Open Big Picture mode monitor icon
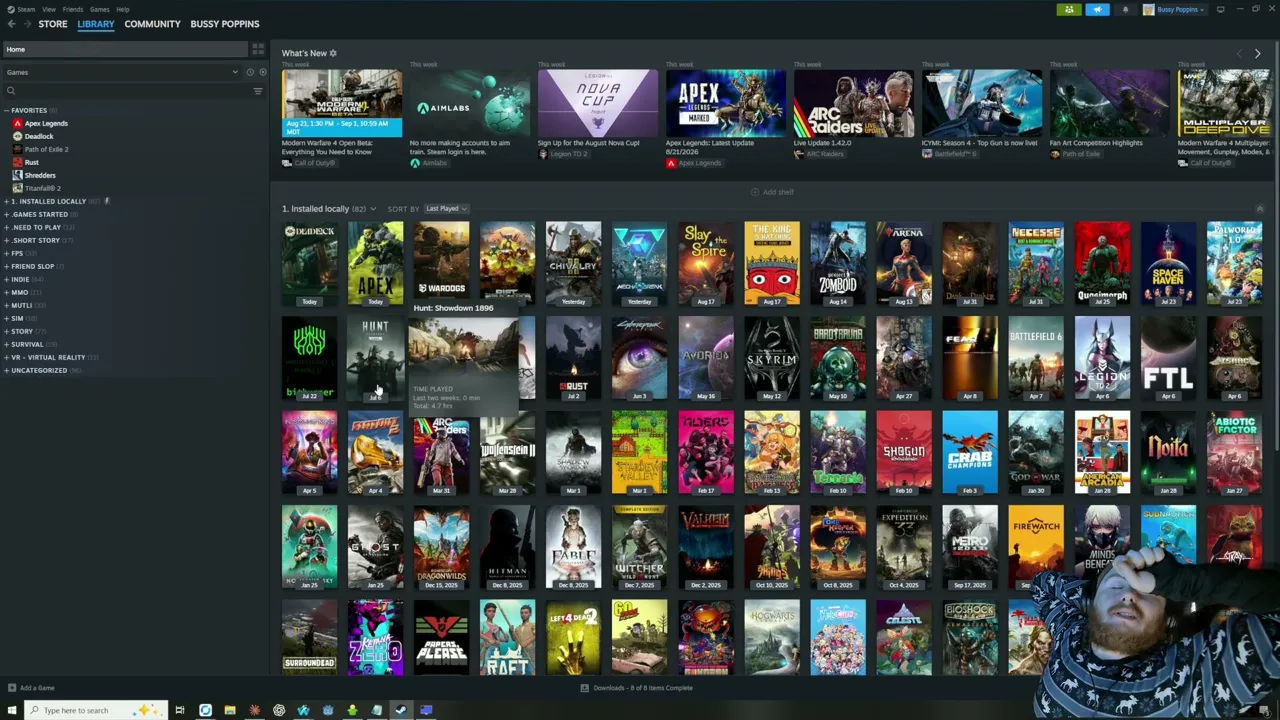The width and height of the screenshot is (1280, 720). click(1220, 10)
